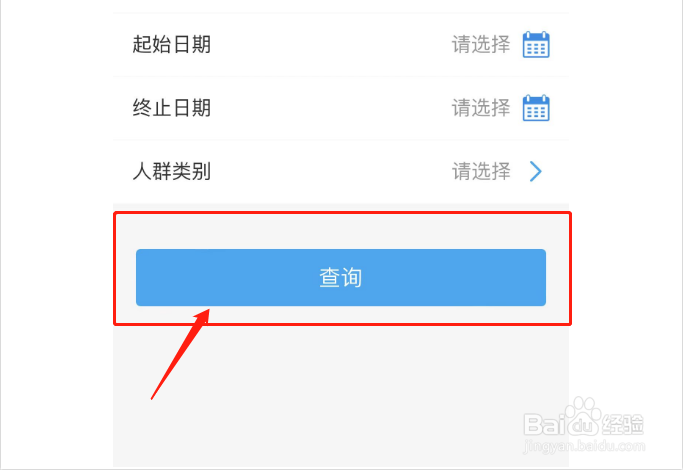Image resolution: width=683 pixels, height=470 pixels.
Task: Click the 经验 watermark text
Action: click(623, 424)
